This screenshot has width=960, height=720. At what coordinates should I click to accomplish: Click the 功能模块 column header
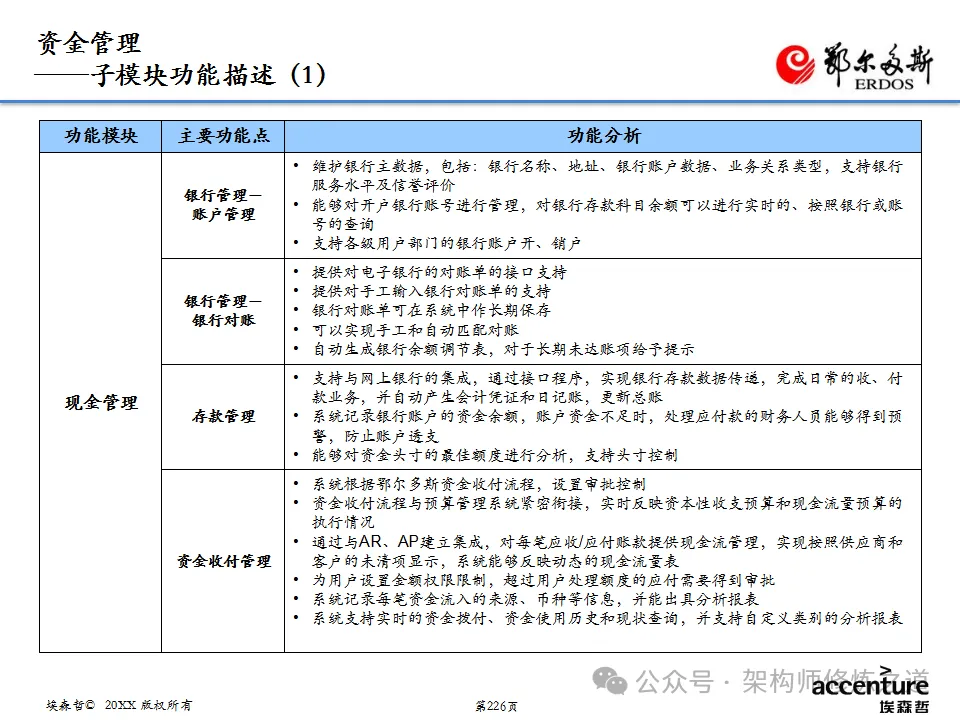(x=100, y=136)
